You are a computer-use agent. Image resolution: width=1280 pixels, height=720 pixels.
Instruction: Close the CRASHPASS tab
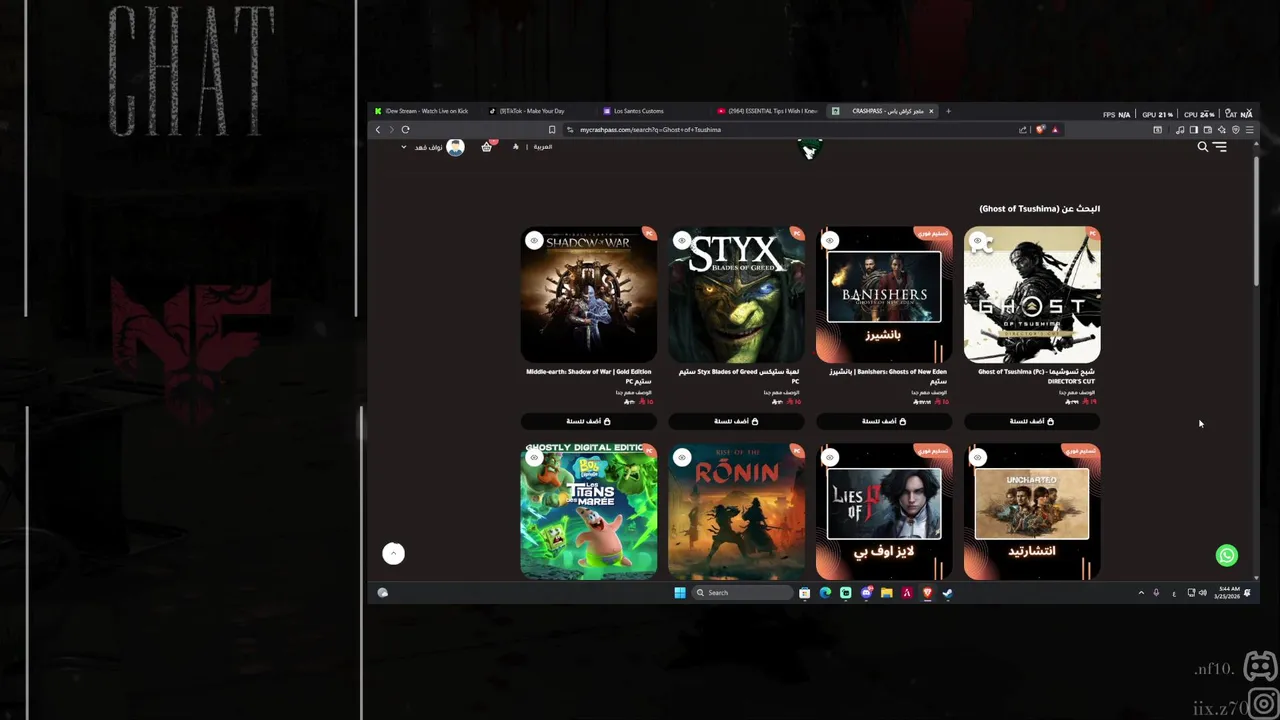931,111
